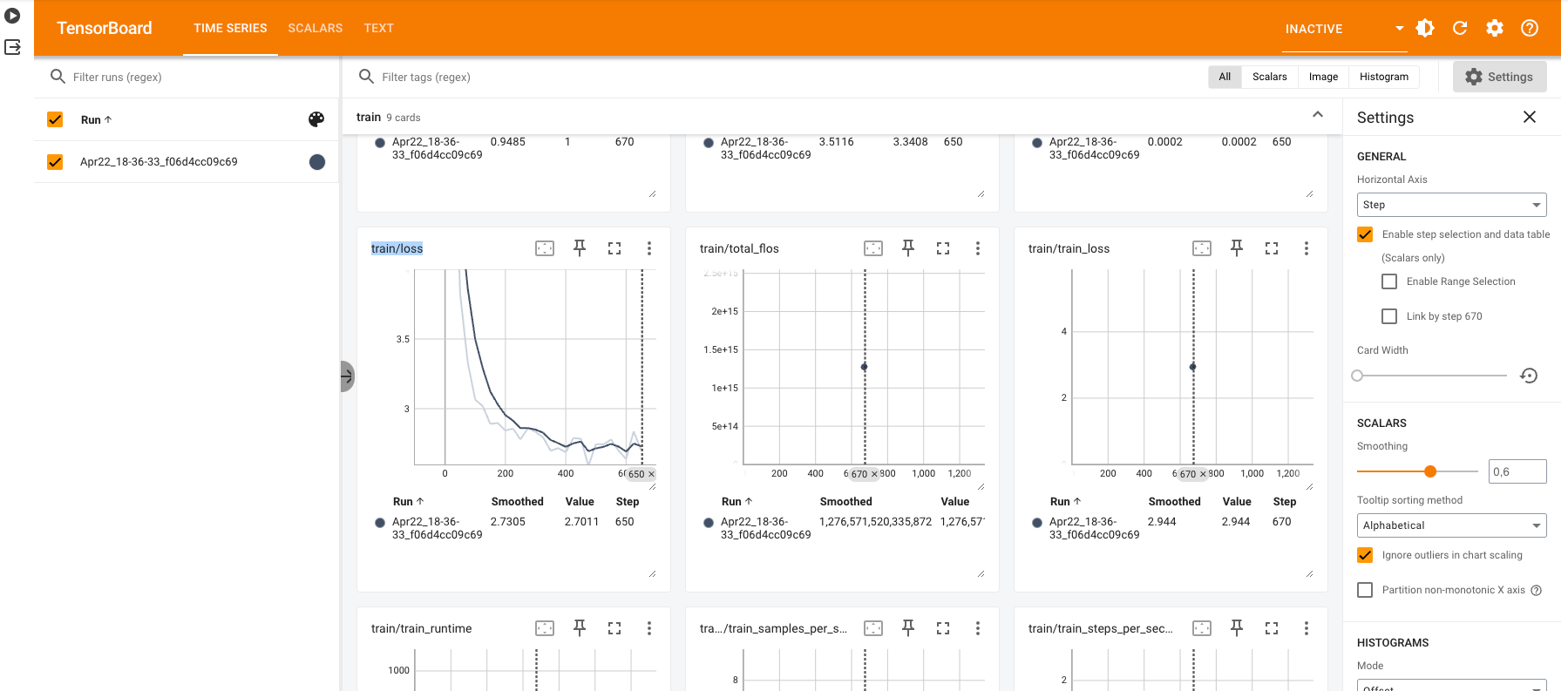Disable step selection and data table
The height and width of the screenshot is (691, 1568).
[x=1365, y=234]
